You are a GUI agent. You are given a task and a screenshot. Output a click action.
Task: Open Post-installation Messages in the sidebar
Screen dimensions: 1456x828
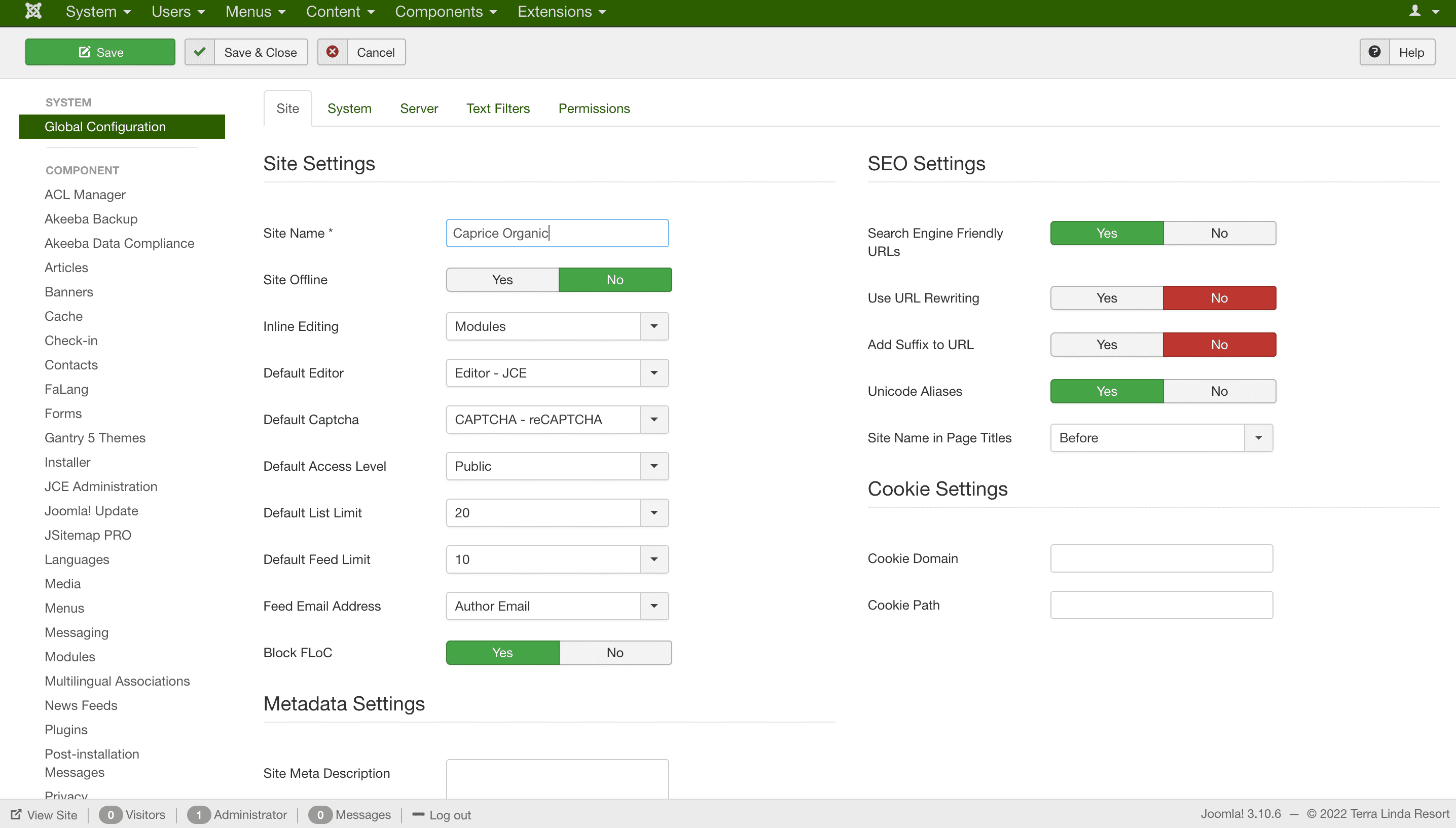92,763
